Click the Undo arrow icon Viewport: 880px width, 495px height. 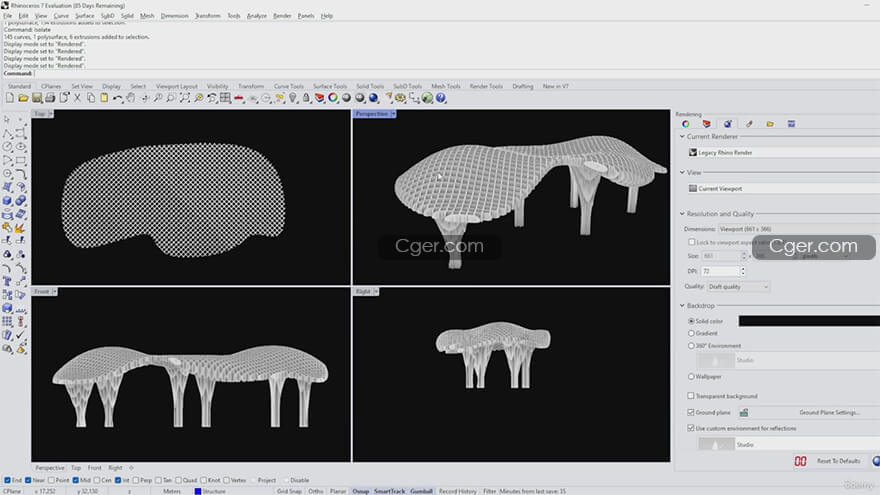coord(118,98)
